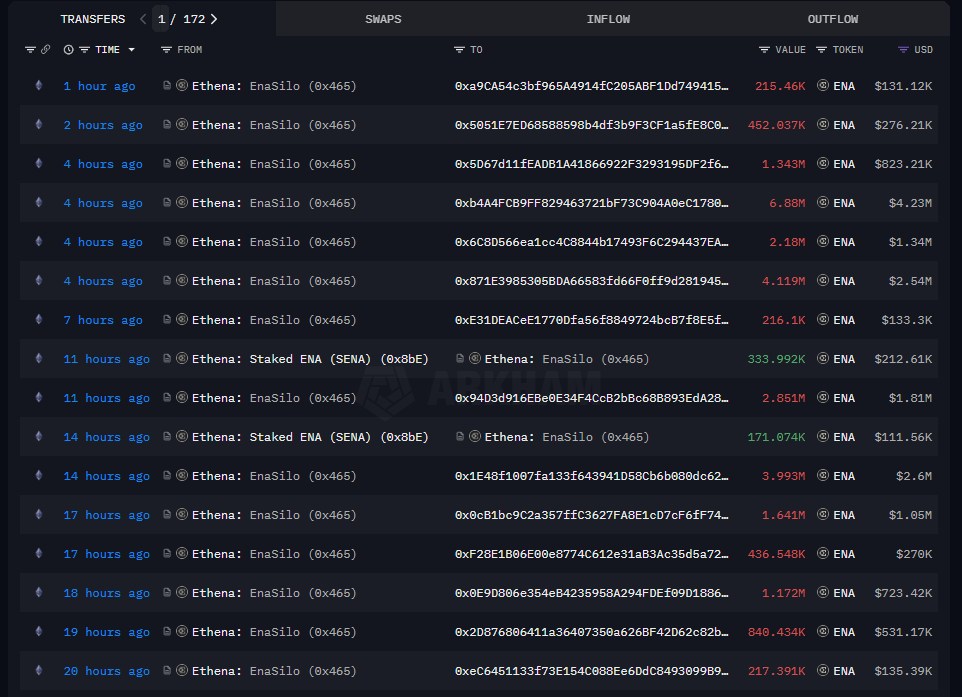Switch to the INFLOW tab
Viewport: 962px width, 697px height.
pos(608,19)
